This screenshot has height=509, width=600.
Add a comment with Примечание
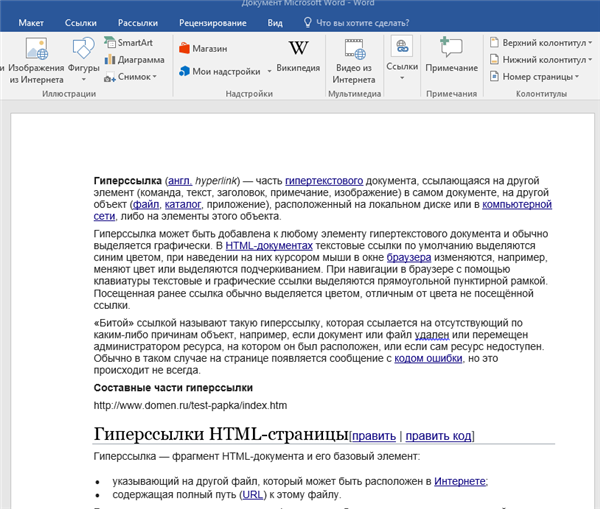point(452,55)
